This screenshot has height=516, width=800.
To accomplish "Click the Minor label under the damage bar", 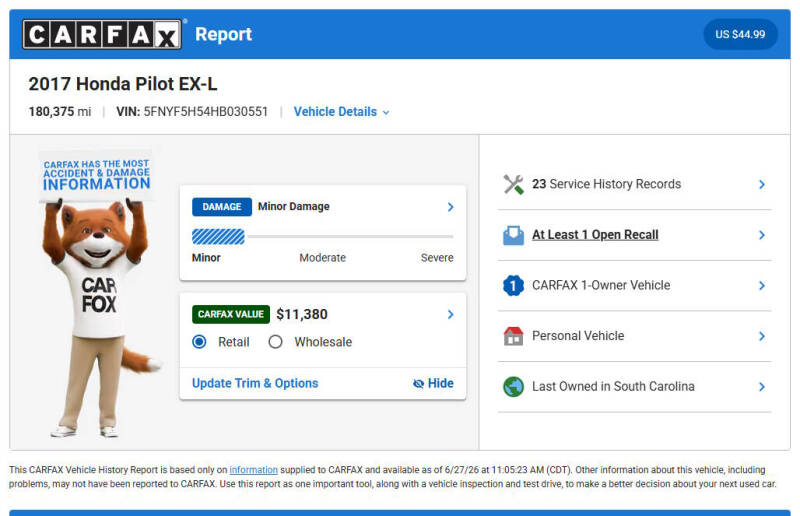I will pos(206,258).
